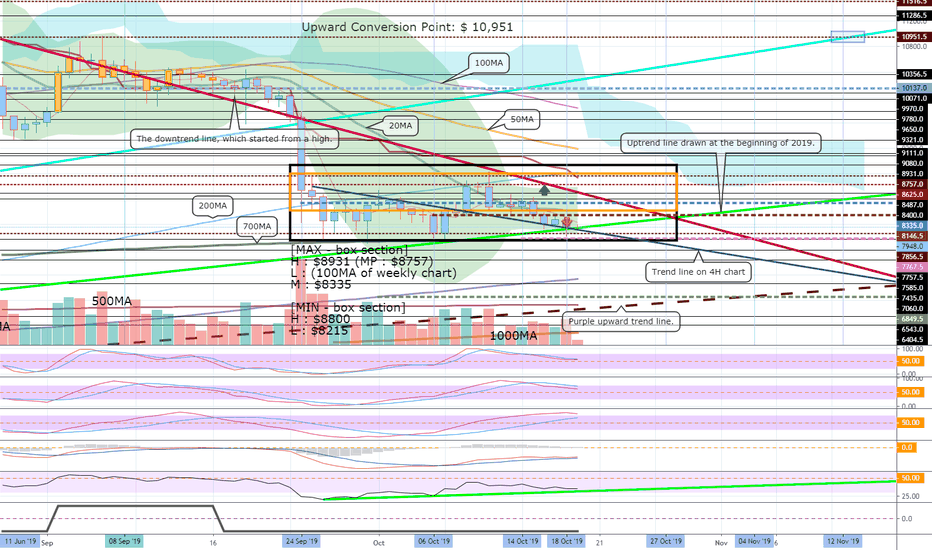Click the 'Nov' label on the time axis
The height and width of the screenshot is (550, 932).
721,543
